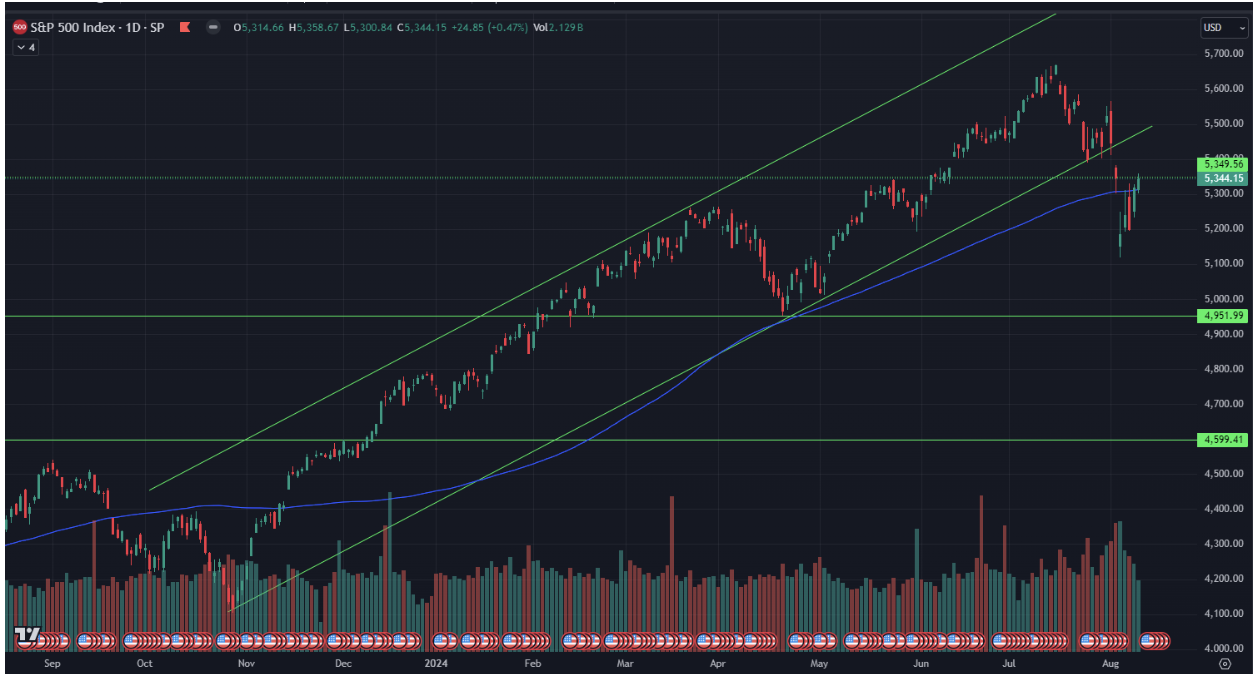The width and height of the screenshot is (1254, 674).
Task: Click the gray minus circle icon in the legend
Action: (x=213, y=27)
